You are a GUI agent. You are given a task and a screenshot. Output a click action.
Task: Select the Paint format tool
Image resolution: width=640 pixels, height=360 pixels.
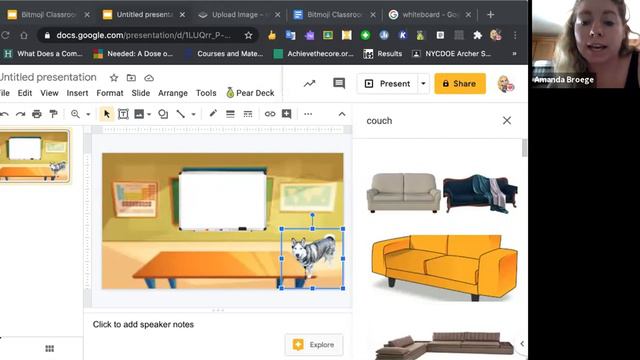[53, 114]
